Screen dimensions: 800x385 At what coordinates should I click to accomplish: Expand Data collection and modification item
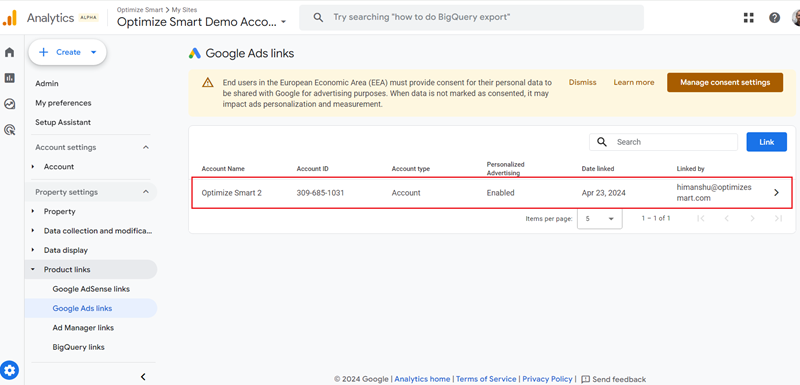point(33,231)
